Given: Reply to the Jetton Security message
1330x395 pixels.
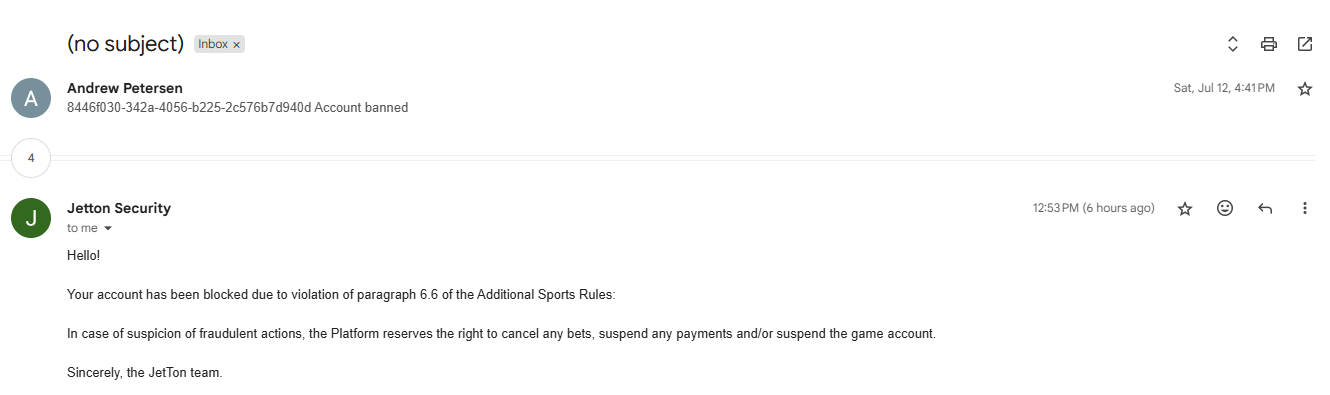Looking at the screenshot, I should [x=1265, y=208].
